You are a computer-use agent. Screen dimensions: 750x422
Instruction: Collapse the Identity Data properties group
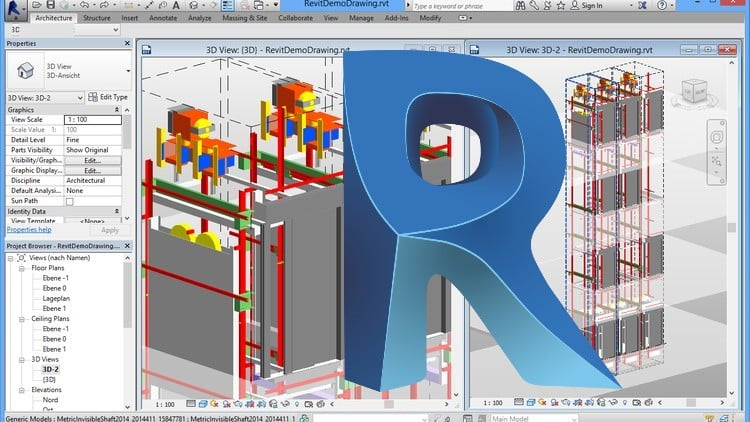117,211
